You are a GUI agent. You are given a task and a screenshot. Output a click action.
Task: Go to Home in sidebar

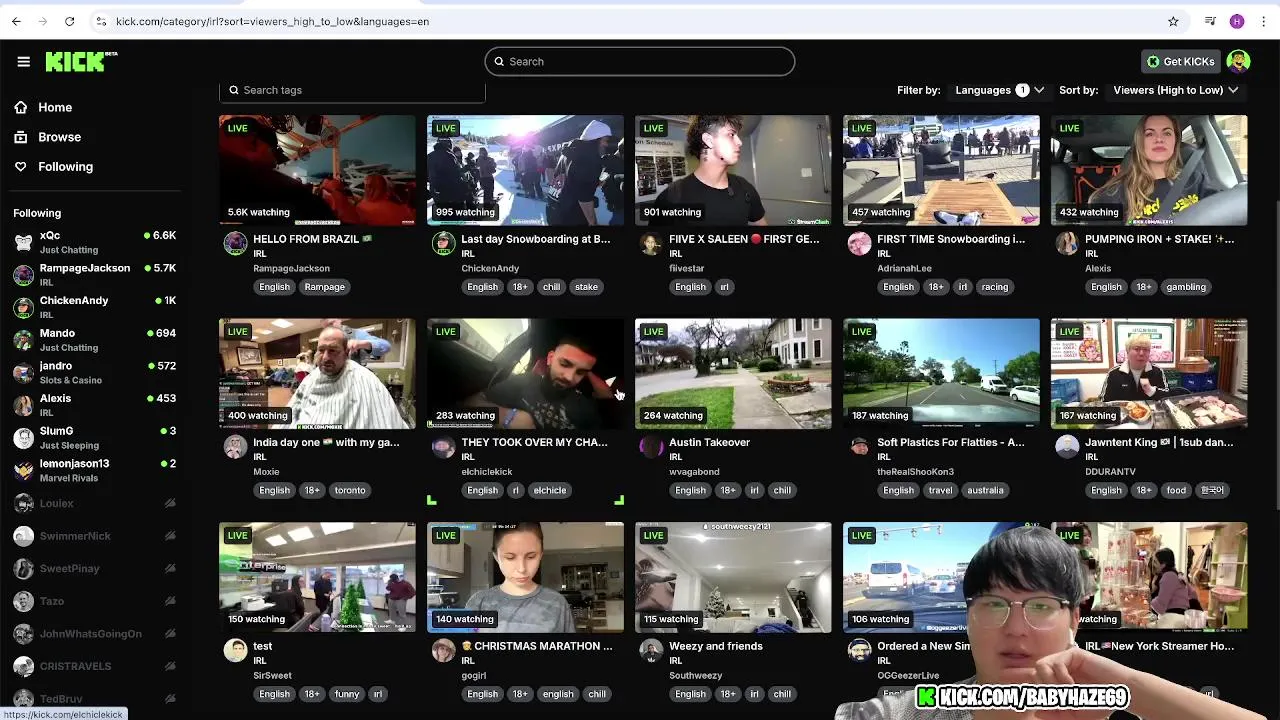pos(55,107)
